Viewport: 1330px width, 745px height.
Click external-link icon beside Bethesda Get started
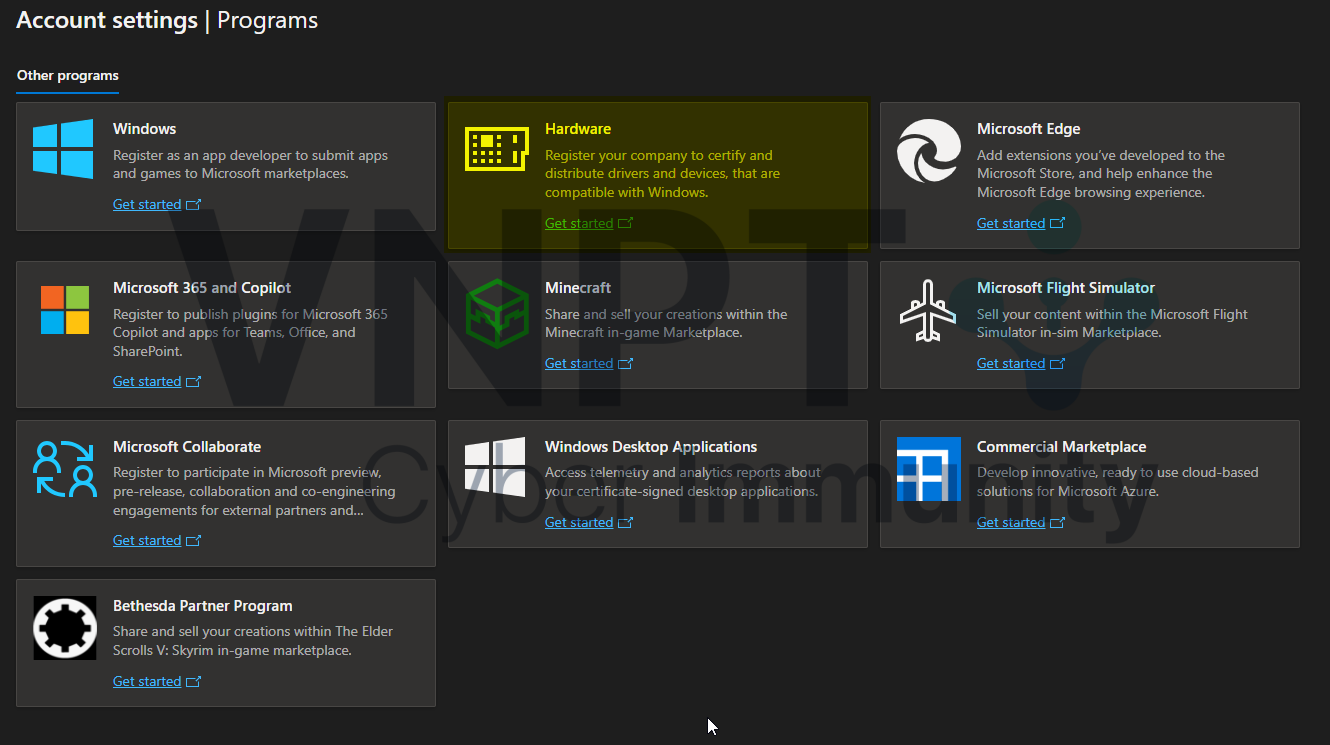coord(194,682)
